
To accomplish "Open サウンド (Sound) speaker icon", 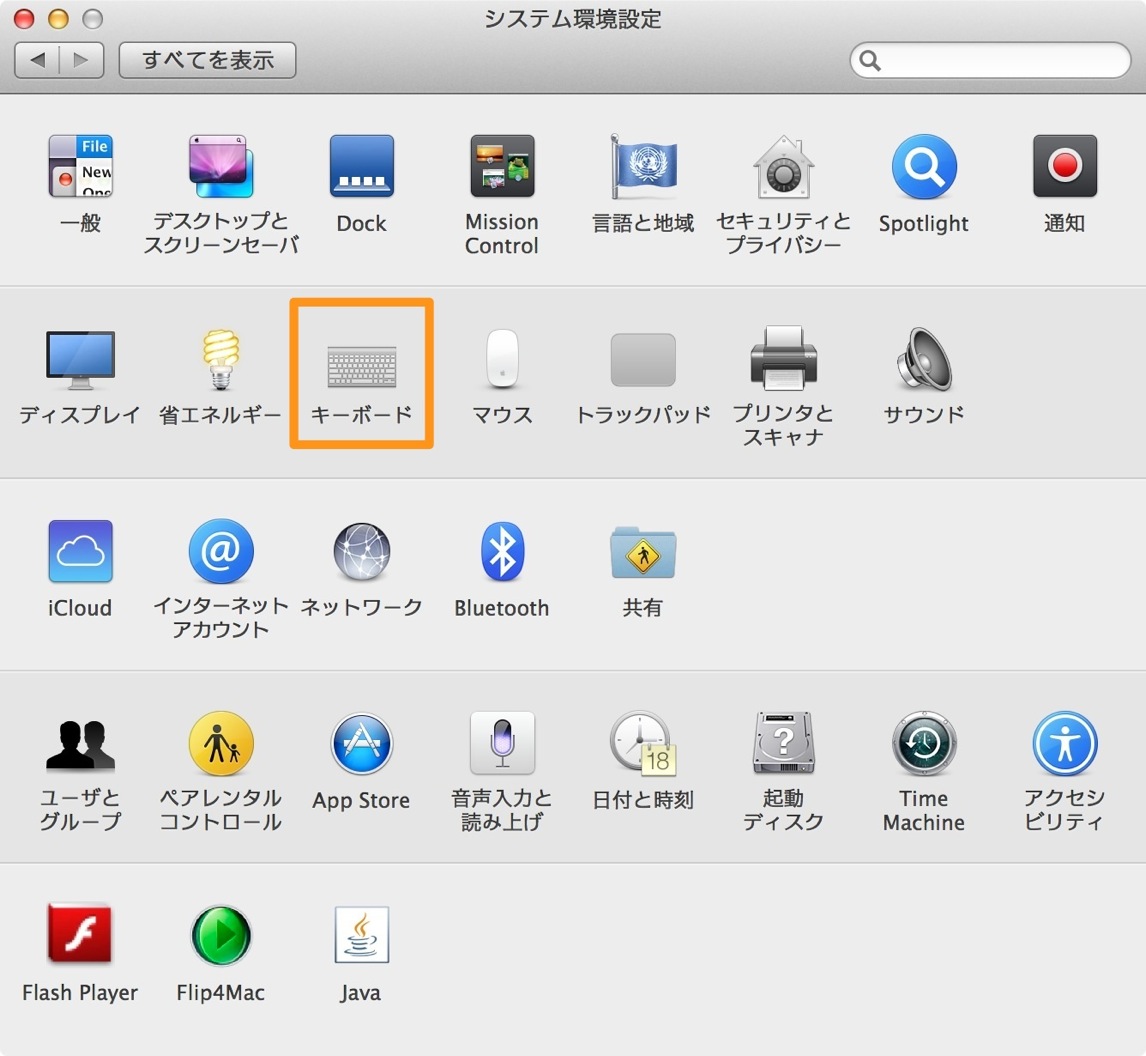I will 924,358.
